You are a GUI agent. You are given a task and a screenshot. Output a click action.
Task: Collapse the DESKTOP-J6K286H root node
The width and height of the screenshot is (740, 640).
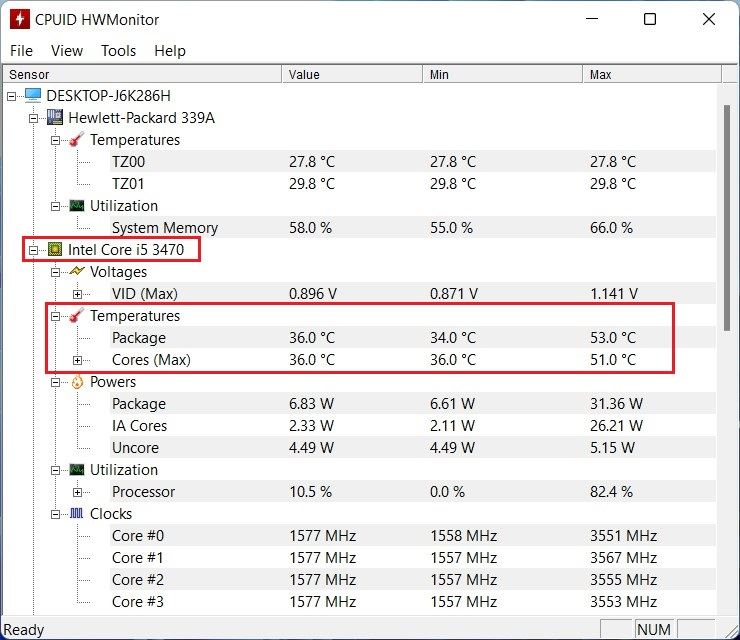pos(11,96)
